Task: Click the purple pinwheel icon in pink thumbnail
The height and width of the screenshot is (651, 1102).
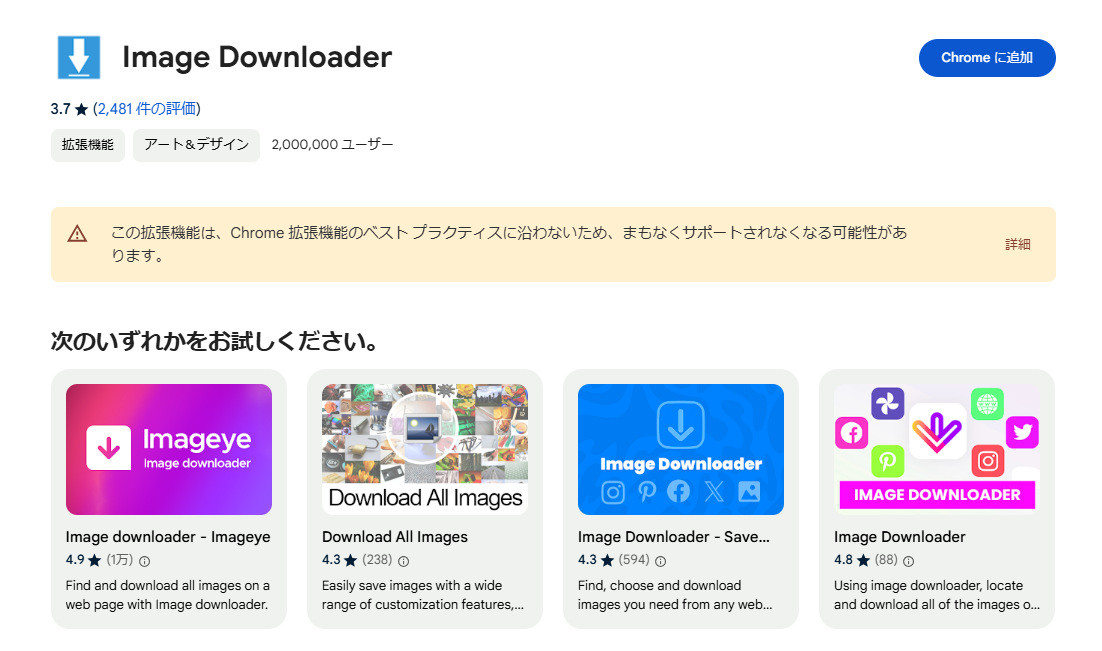Action: pos(888,404)
